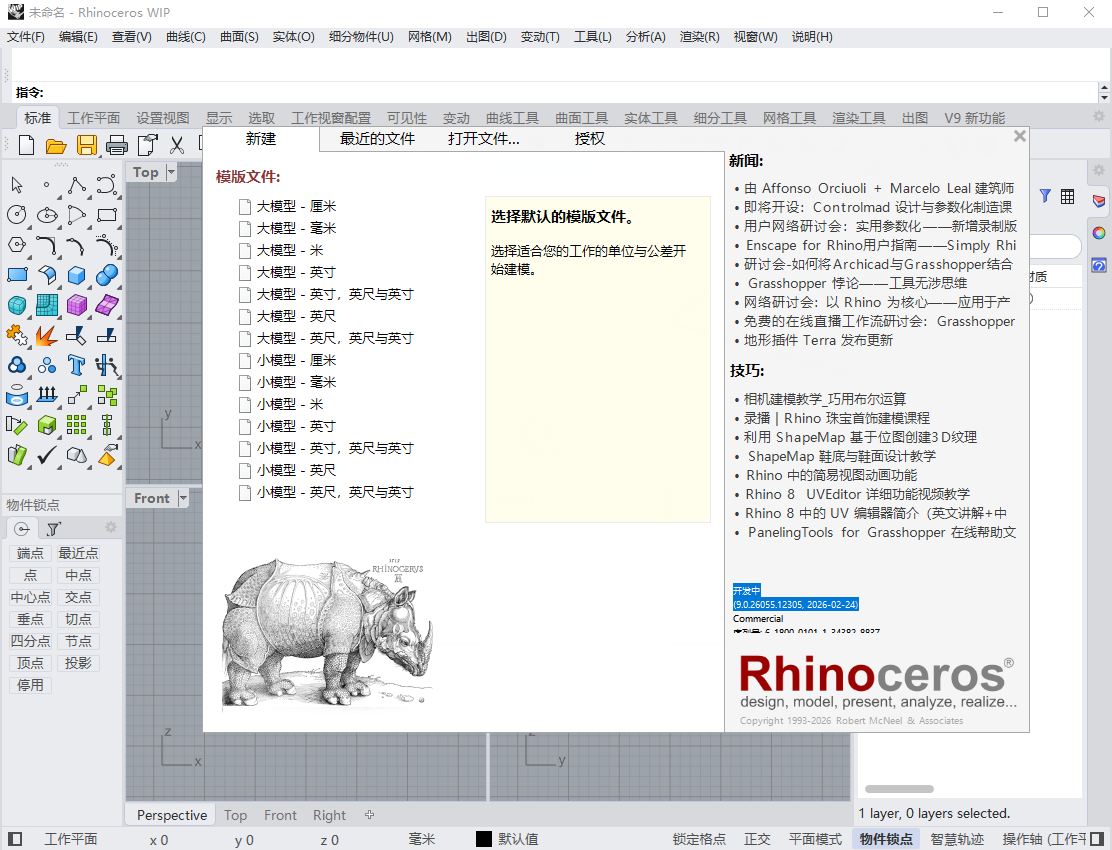Toggle 智慧轨迹 SmartTrack in status bar
Viewport: 1112px width, 850px height.
click(957, 839)
